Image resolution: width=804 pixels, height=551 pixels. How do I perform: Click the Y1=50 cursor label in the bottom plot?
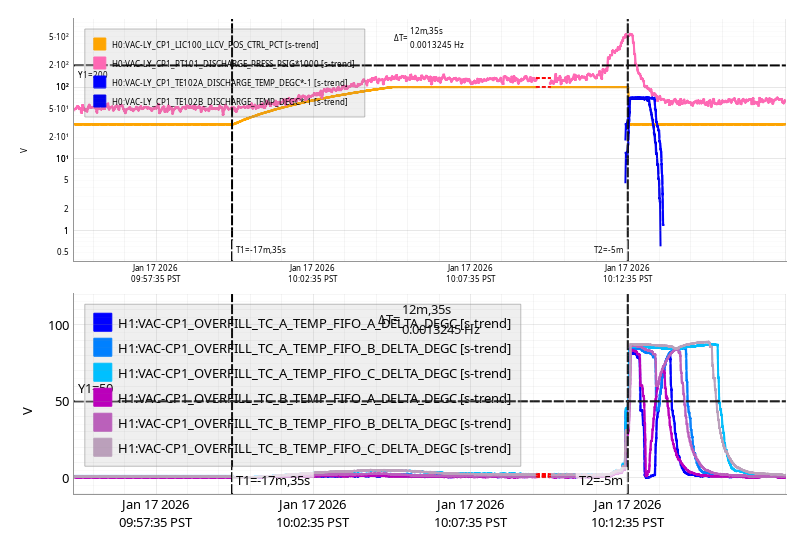pos(95,388)
